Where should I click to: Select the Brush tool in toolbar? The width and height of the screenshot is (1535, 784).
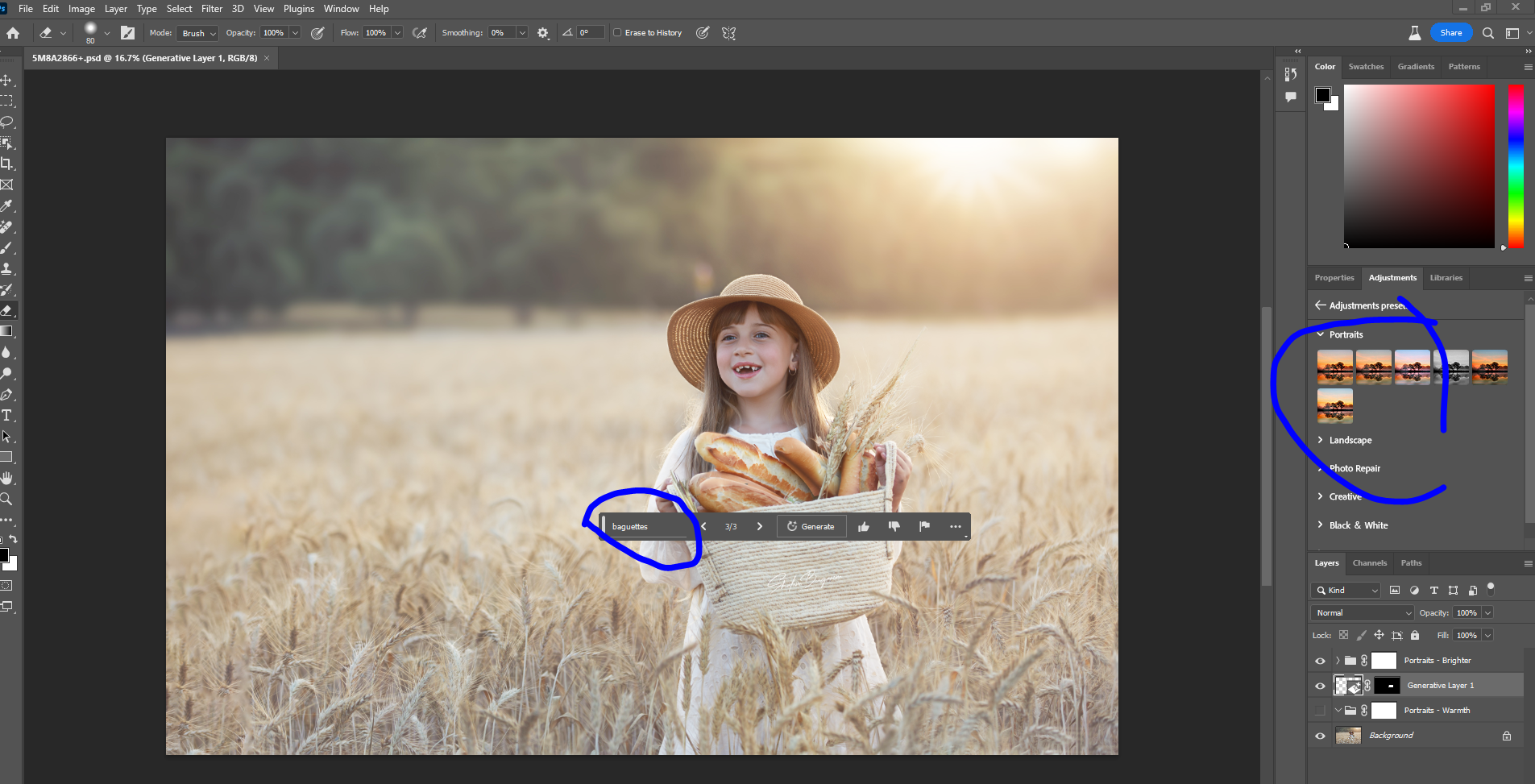[x=6, y=248]
